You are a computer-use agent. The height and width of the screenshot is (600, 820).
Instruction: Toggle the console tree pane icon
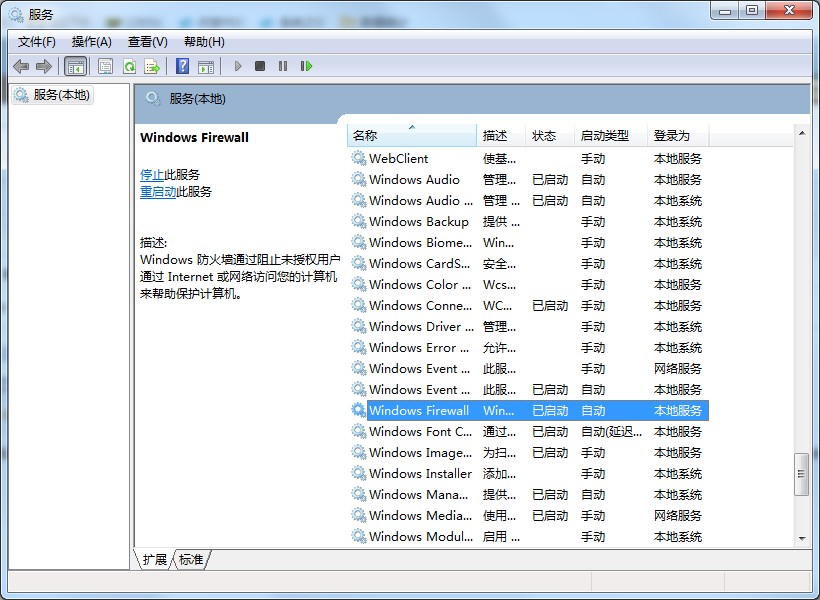pyautogui.click(x=75, y=65)
